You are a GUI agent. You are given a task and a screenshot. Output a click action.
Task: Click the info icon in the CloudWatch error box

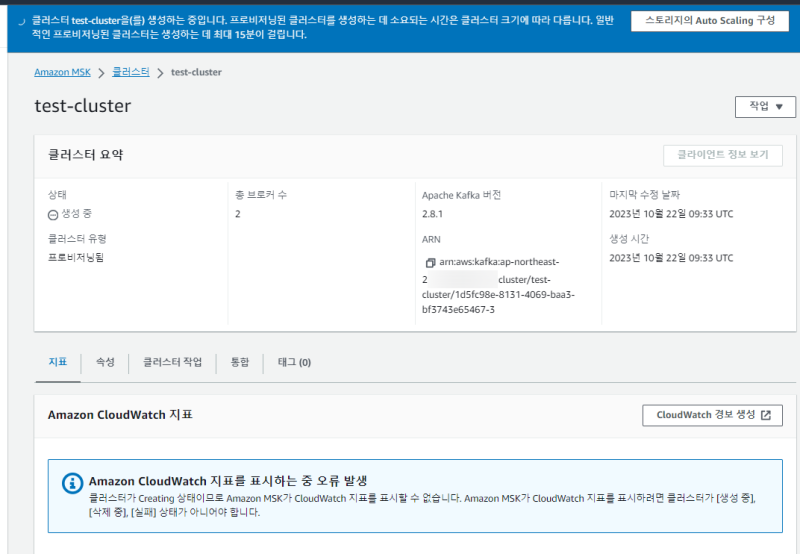[x=72, y=483]
